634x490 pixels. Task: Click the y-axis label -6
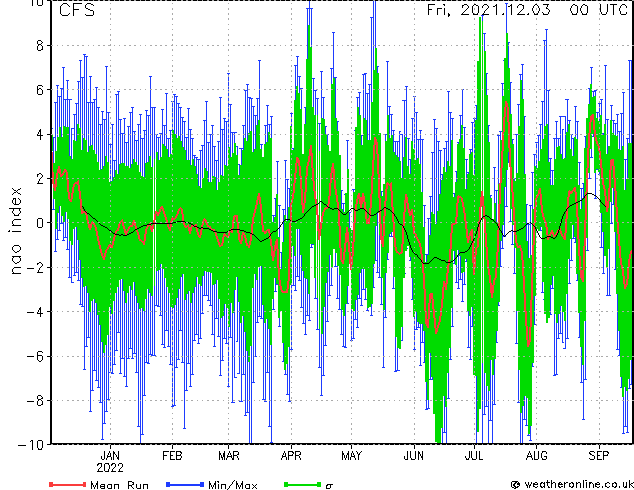[x=35, y=356]
